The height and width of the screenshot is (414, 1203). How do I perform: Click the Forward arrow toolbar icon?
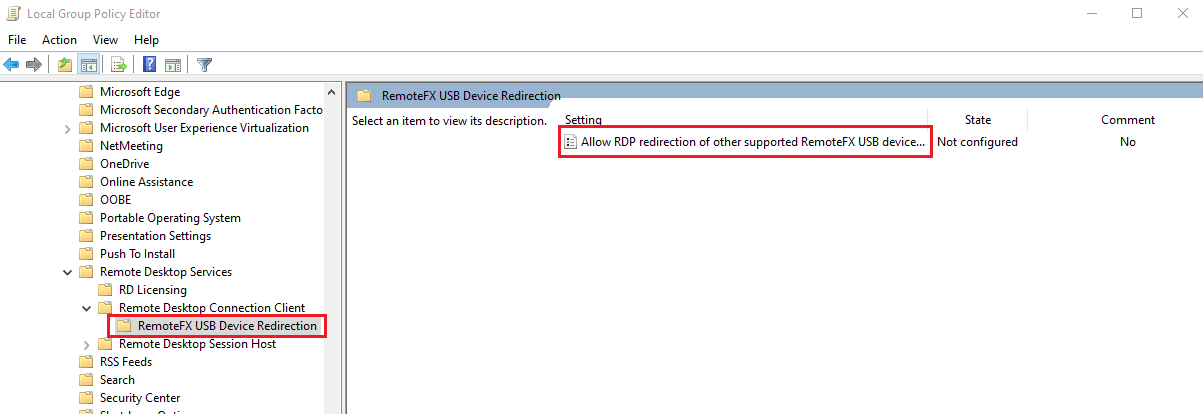point(34,65)
